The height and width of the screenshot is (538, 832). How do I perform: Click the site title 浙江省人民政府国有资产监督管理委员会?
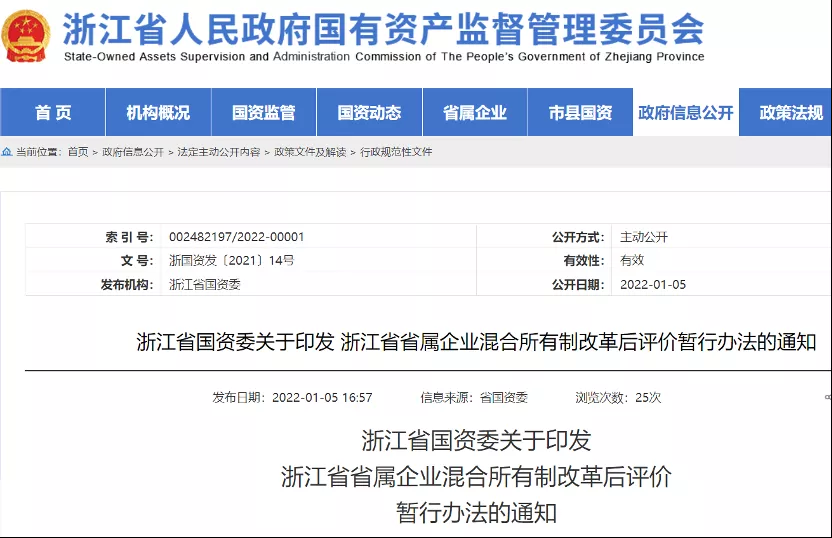pyautogui.click(x=383, y=29)
